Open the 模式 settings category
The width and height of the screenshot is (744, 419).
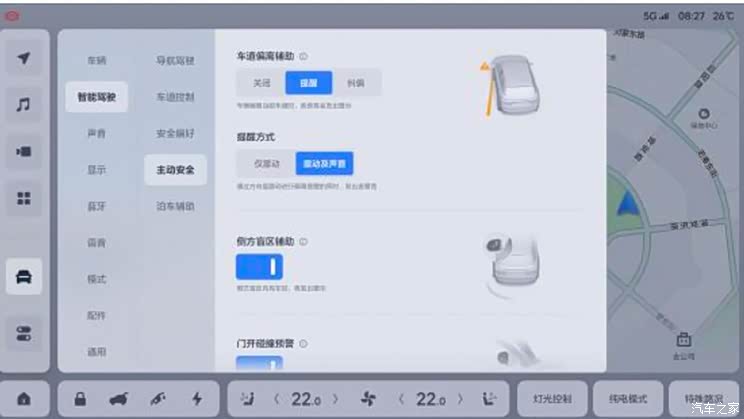click(97, 279)
